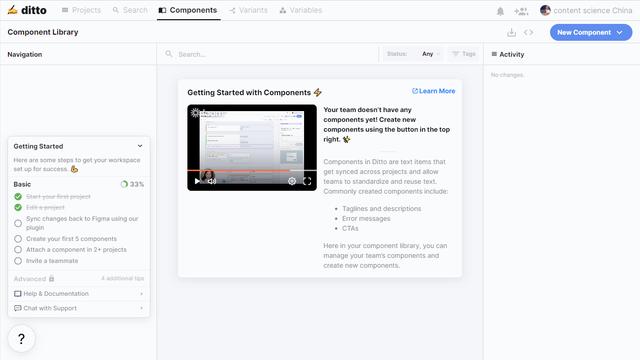Click the user avatar image

click(545, 10)
